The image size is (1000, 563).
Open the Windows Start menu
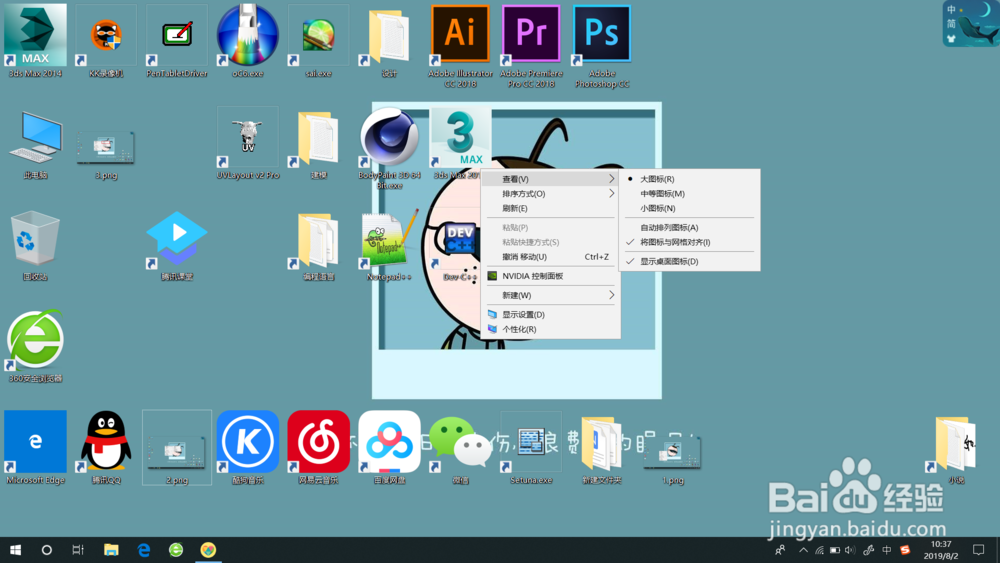click(x=15, y=550)
